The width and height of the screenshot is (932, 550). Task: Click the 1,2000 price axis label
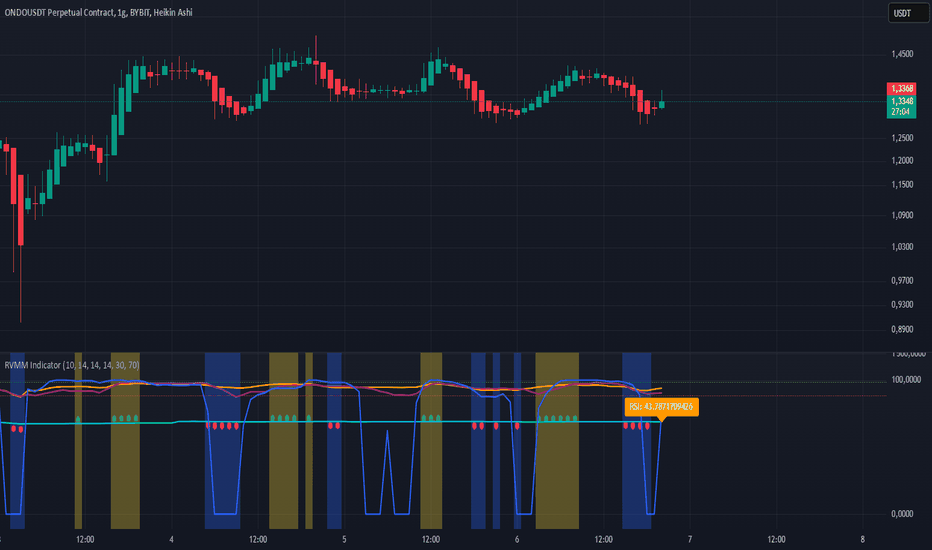(x=902, y=161)
